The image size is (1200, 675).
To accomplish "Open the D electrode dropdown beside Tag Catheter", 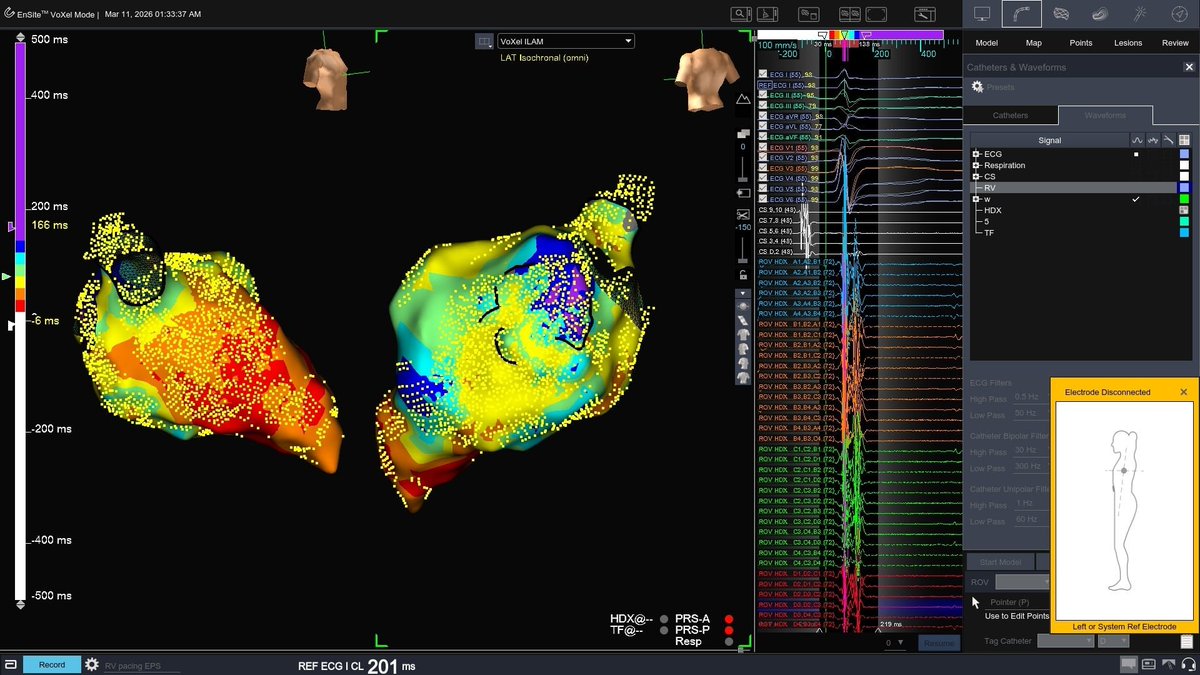I will click(1113, 641).
